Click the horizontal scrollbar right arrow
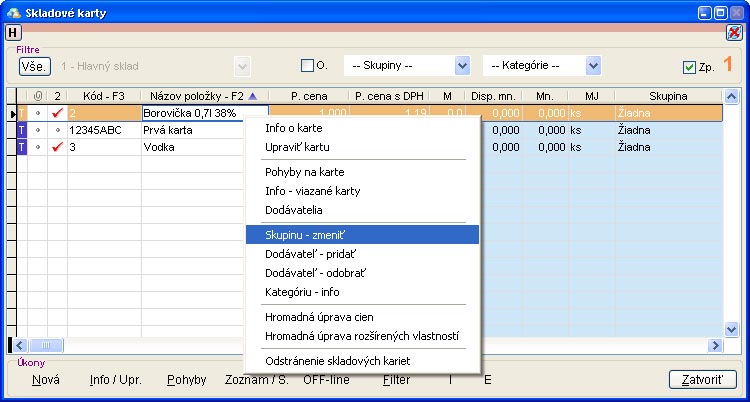This screenshot has width=750, height=402. click(x=715, y=345)
